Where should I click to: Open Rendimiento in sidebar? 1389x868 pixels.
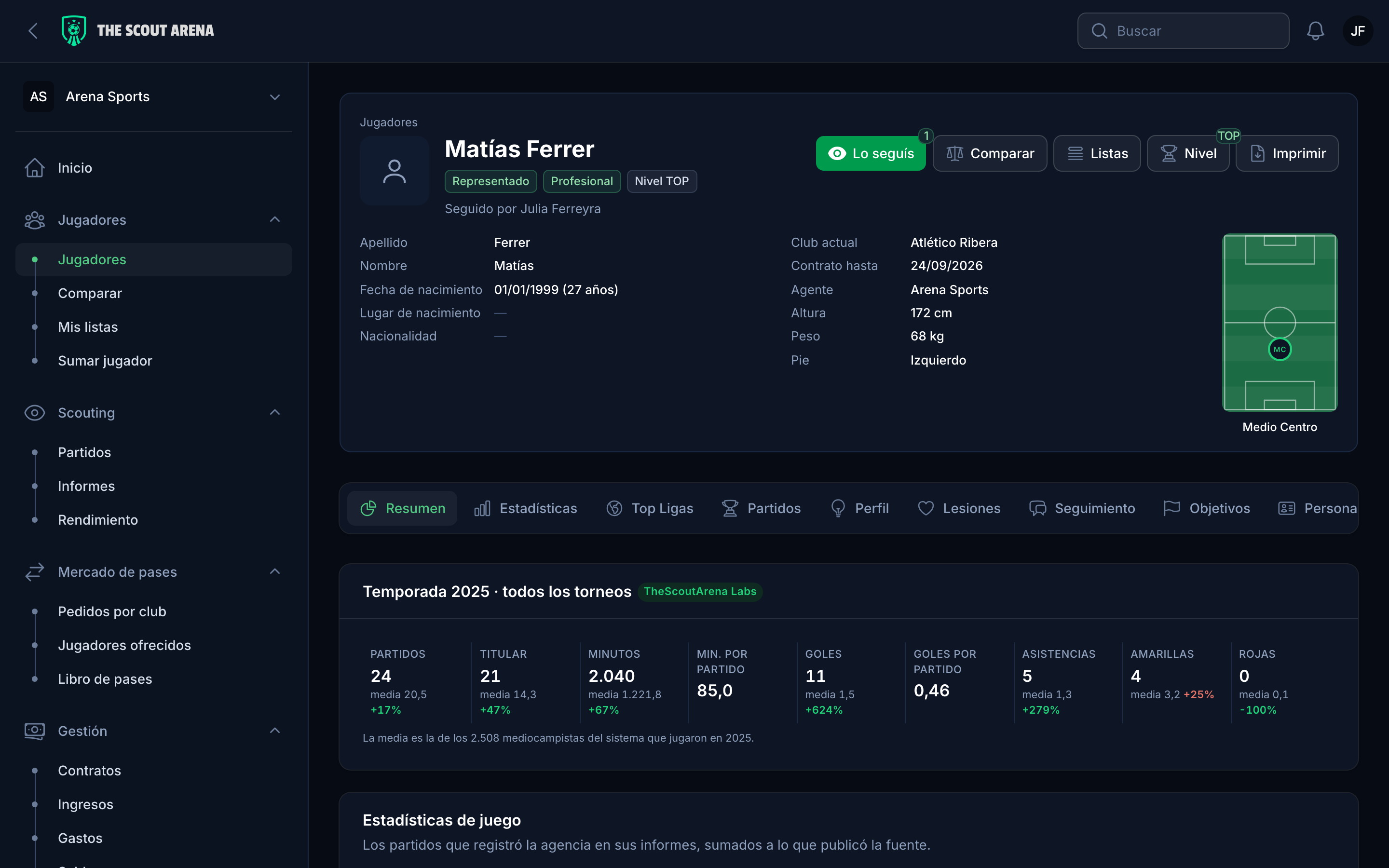(x=154, y=520)
